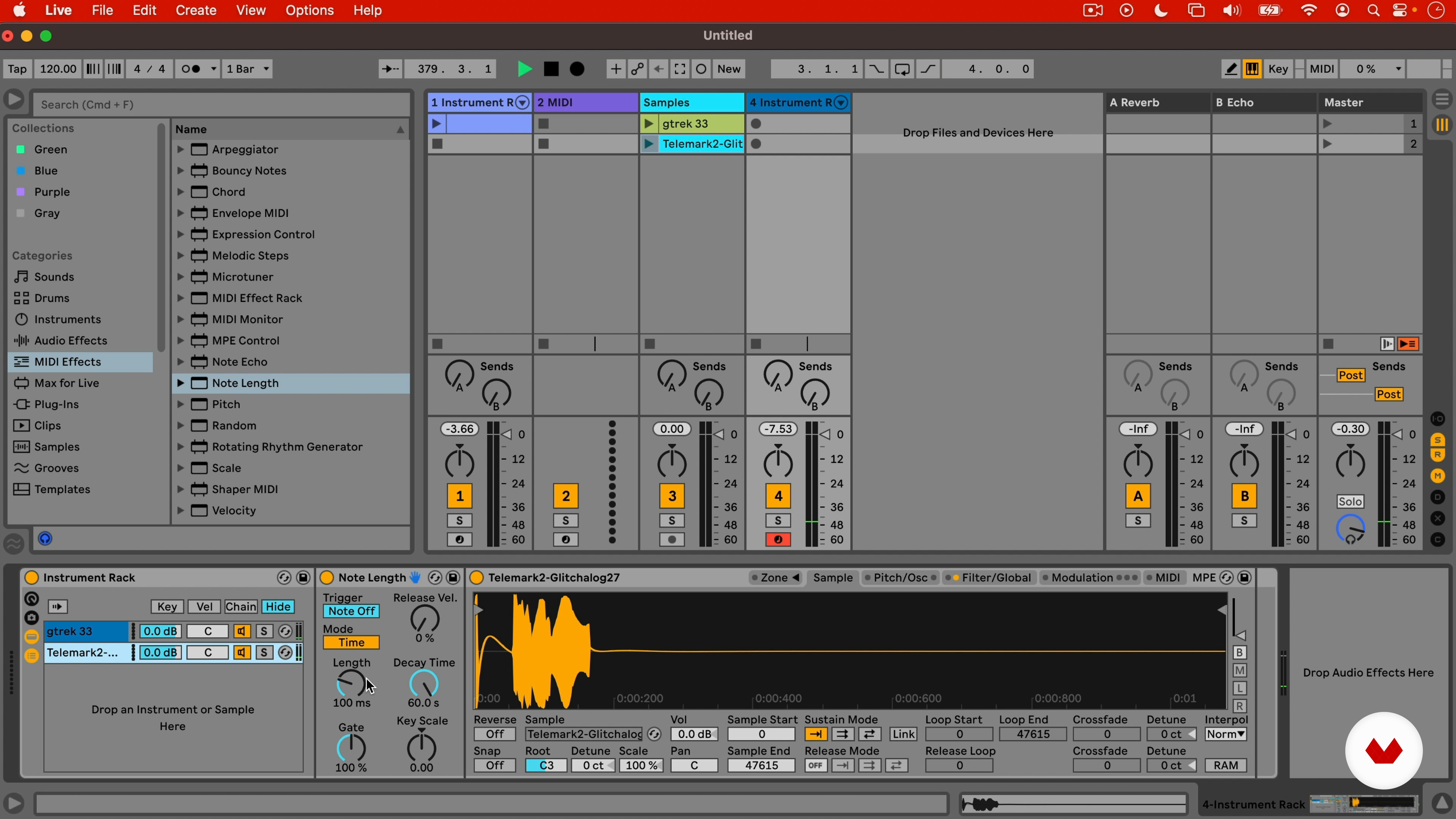Toggle the A Reverb track activator
Image resolution: width=1456 pixels, height=819 pixels.
tap(1138, 496)
